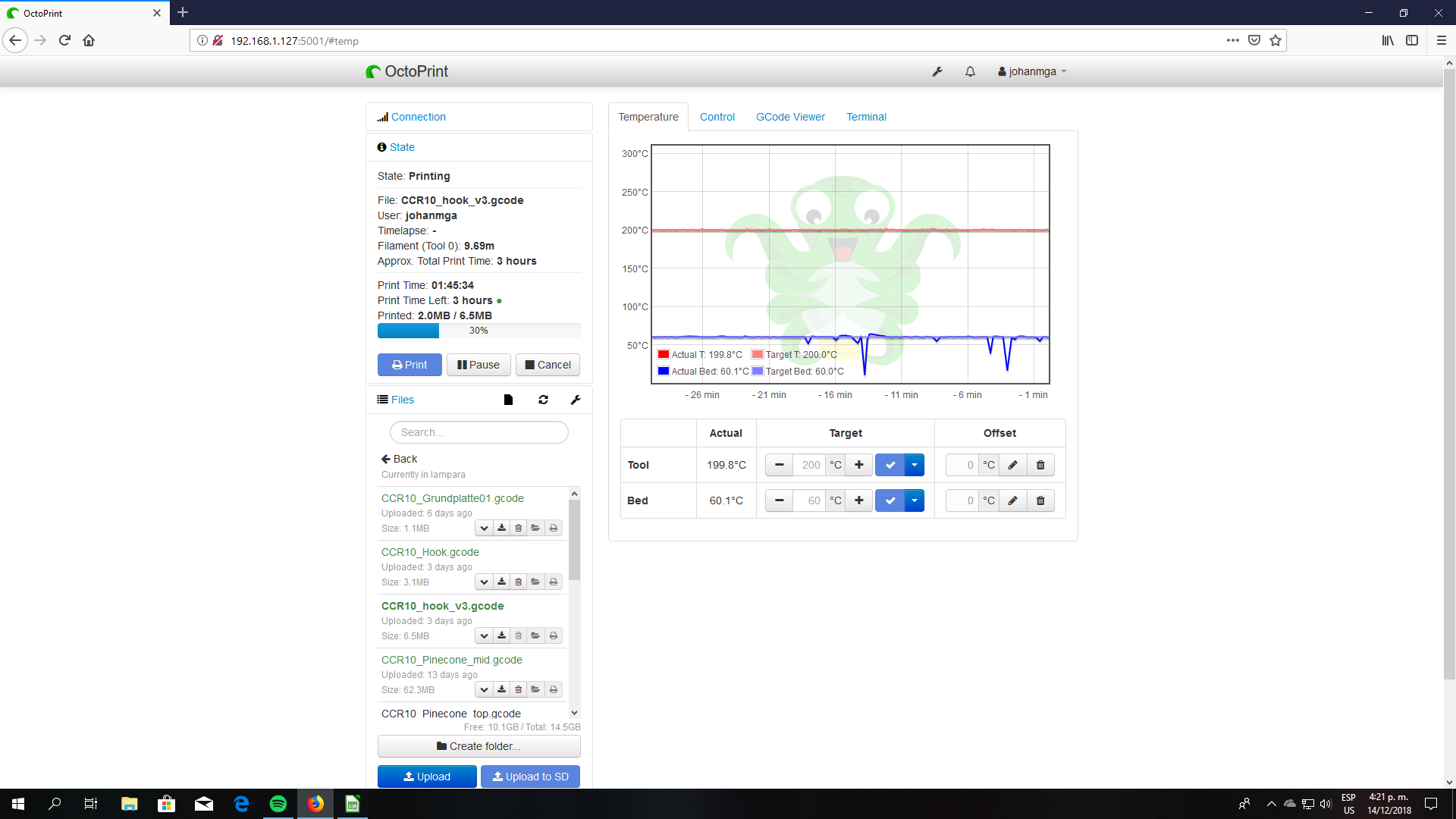Screen dimensions: 1456x819
Task: Load CCR10_Pinecone_mid.gcode file
Action: coord(535,689)
